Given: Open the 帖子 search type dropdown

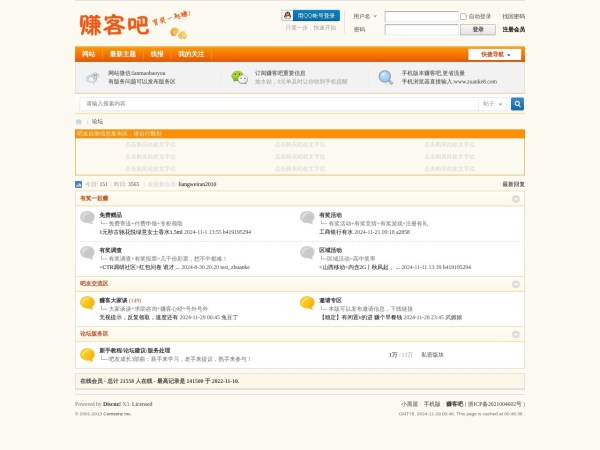Looking at the screenshot, I should pos(491,104).
